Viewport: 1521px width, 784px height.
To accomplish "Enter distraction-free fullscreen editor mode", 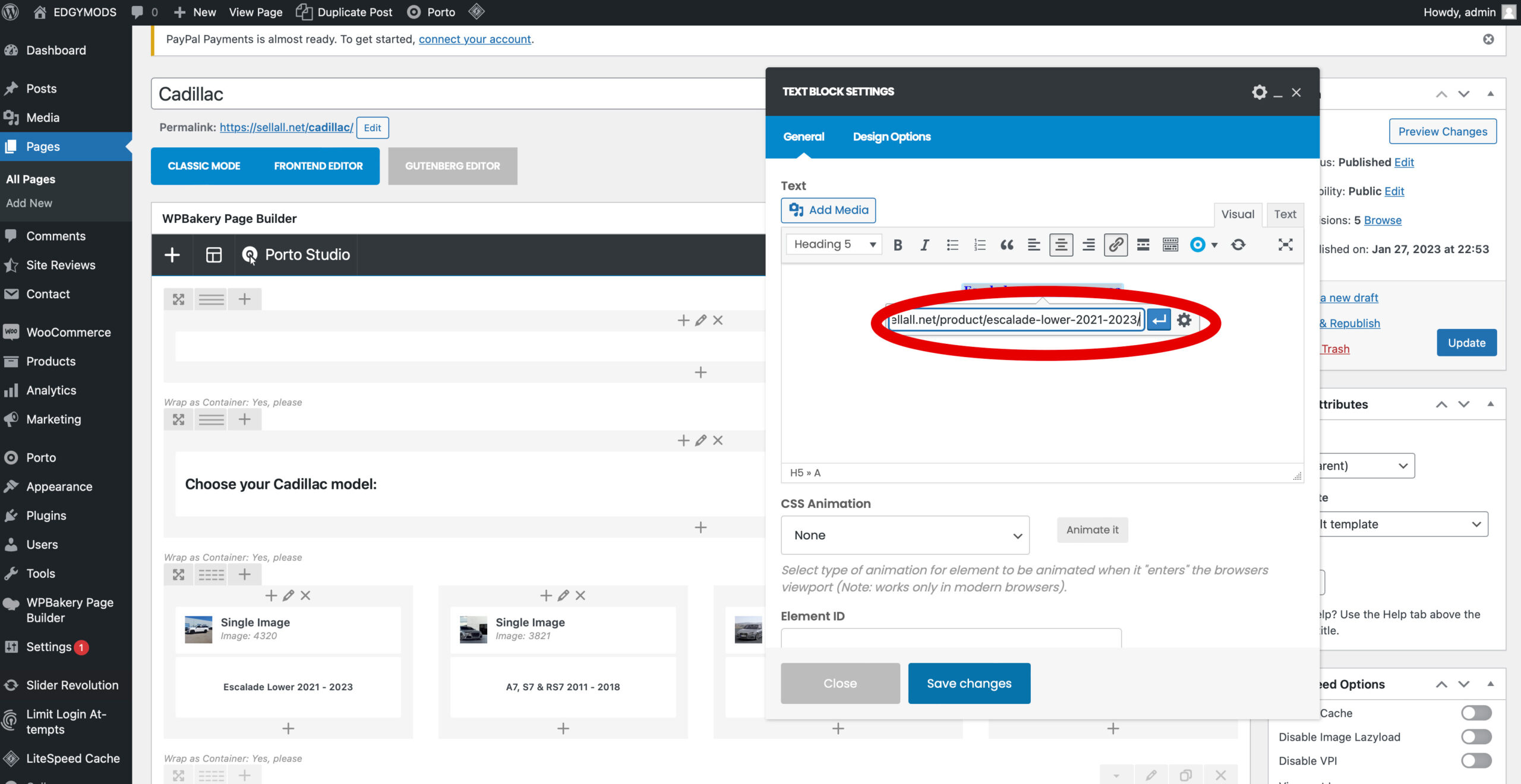I will [1285, 245].
